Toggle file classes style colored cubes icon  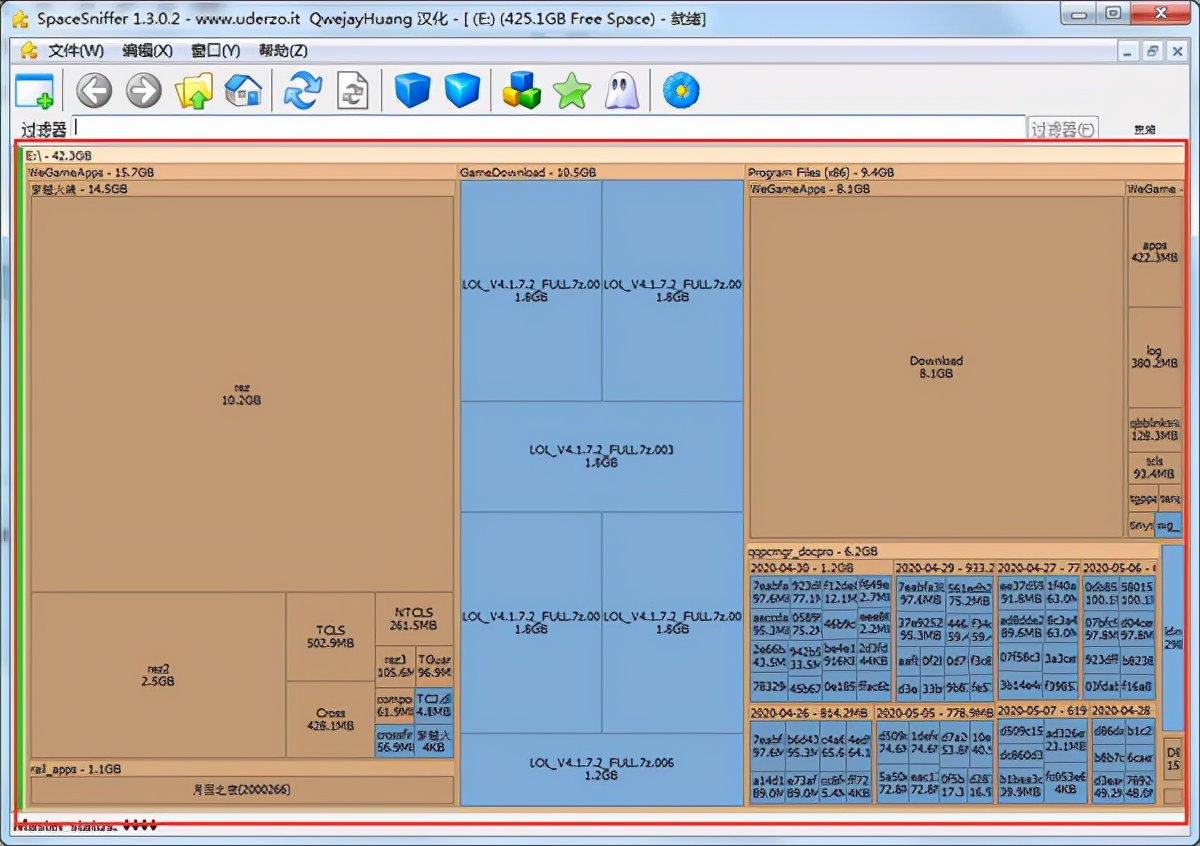click(521, 91)
